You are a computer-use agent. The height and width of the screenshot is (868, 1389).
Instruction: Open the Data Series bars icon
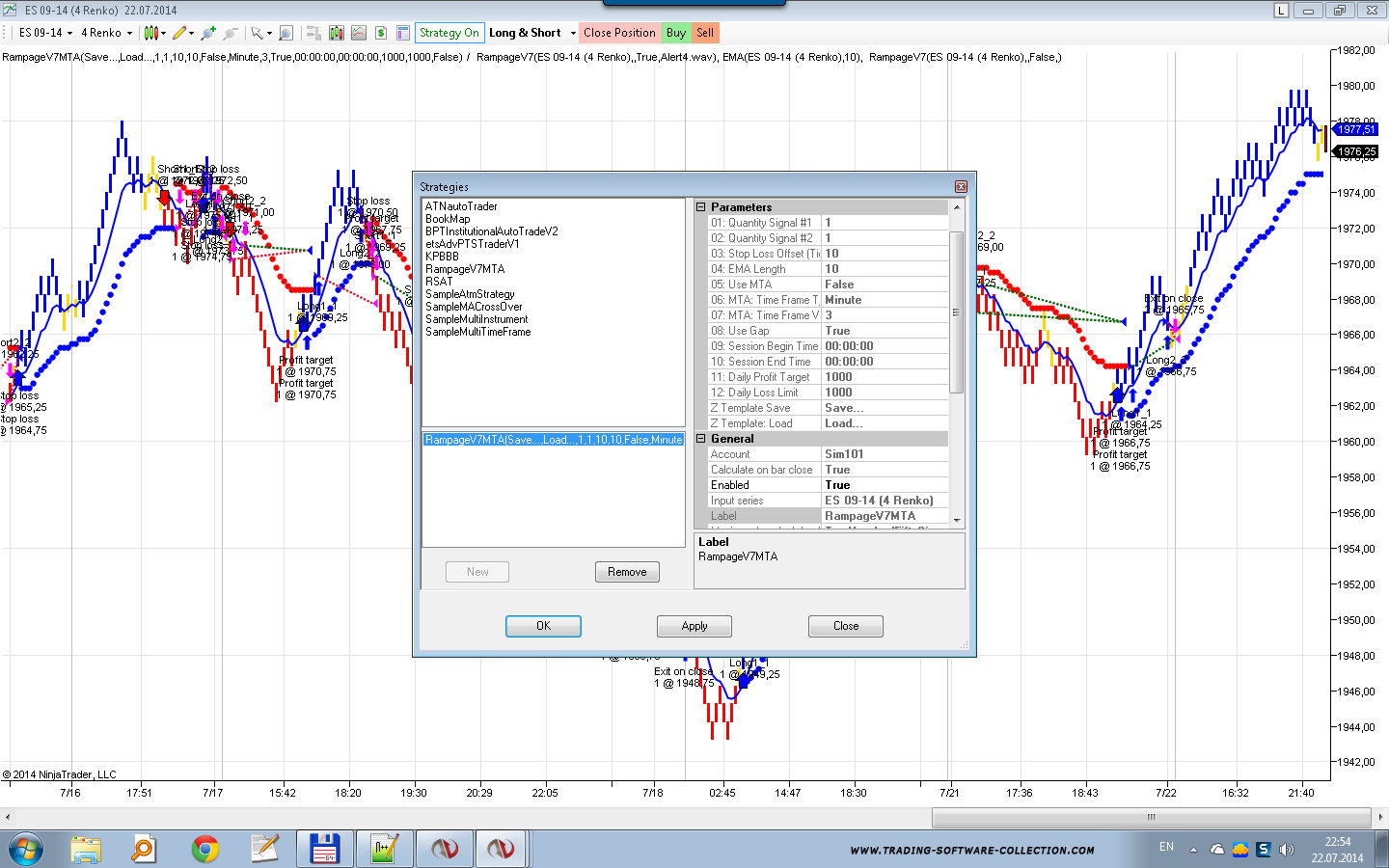(x=336, y=33)
